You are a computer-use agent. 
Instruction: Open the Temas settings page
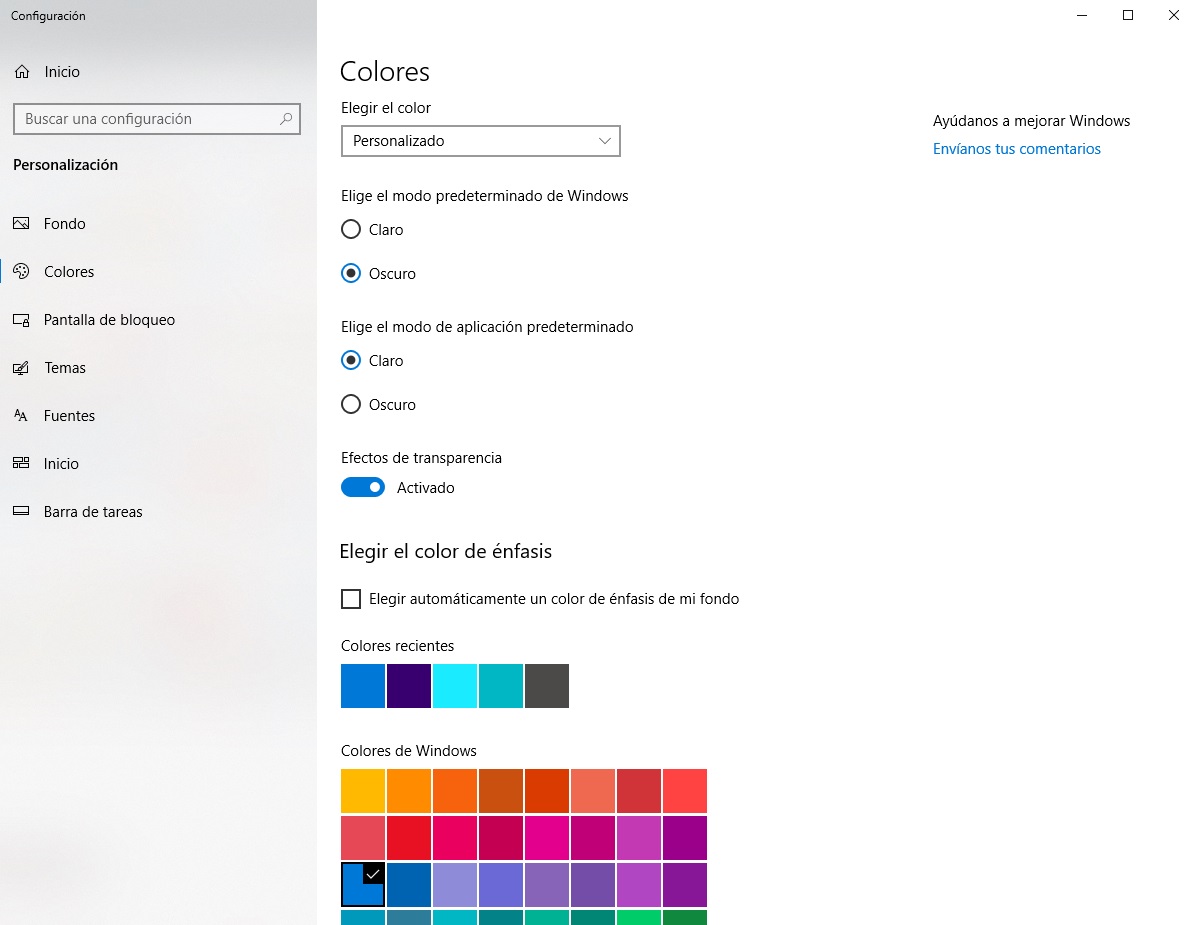(x=65, y=368)
